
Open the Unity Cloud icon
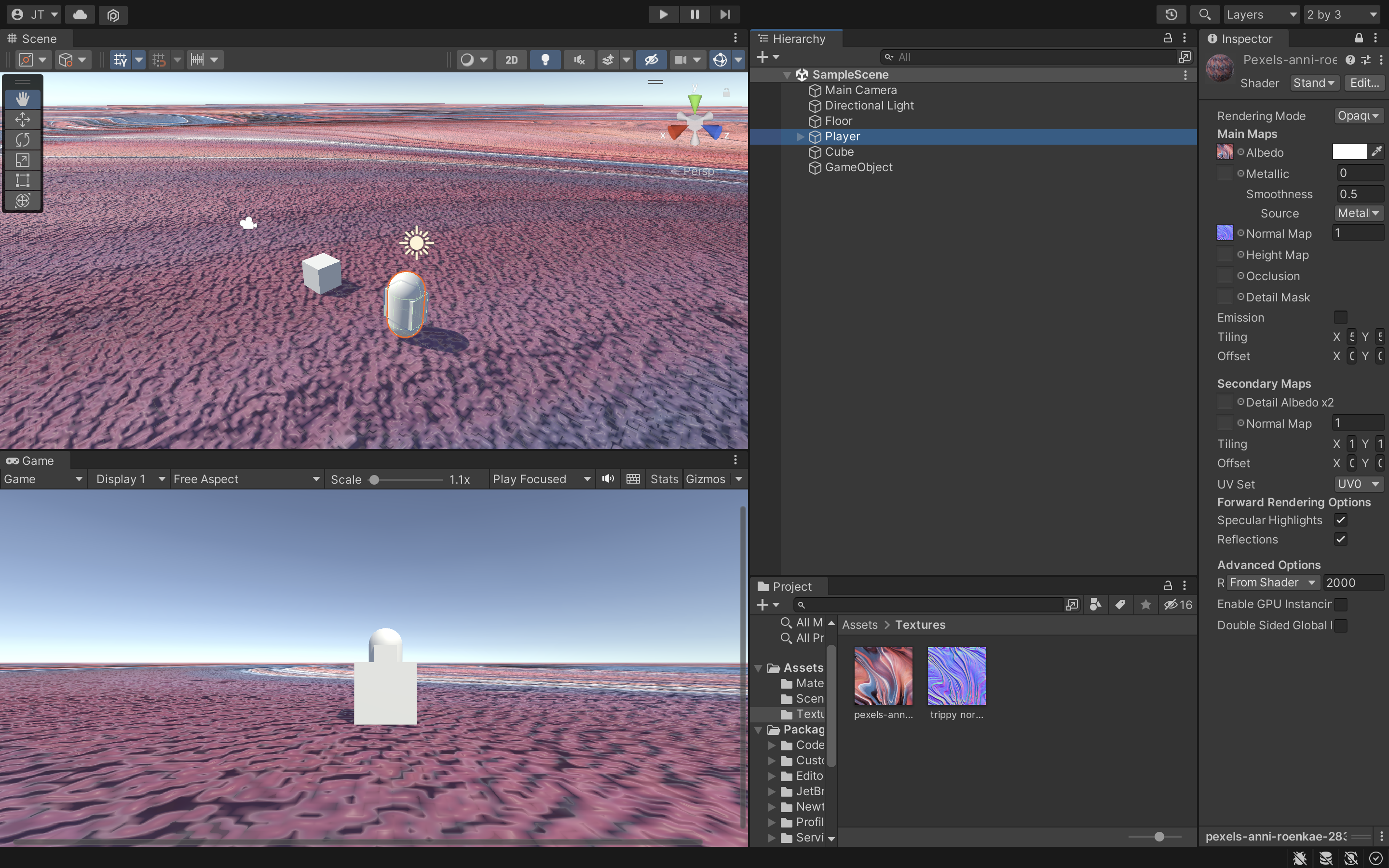pyautogui.click(x=81, y=14)
